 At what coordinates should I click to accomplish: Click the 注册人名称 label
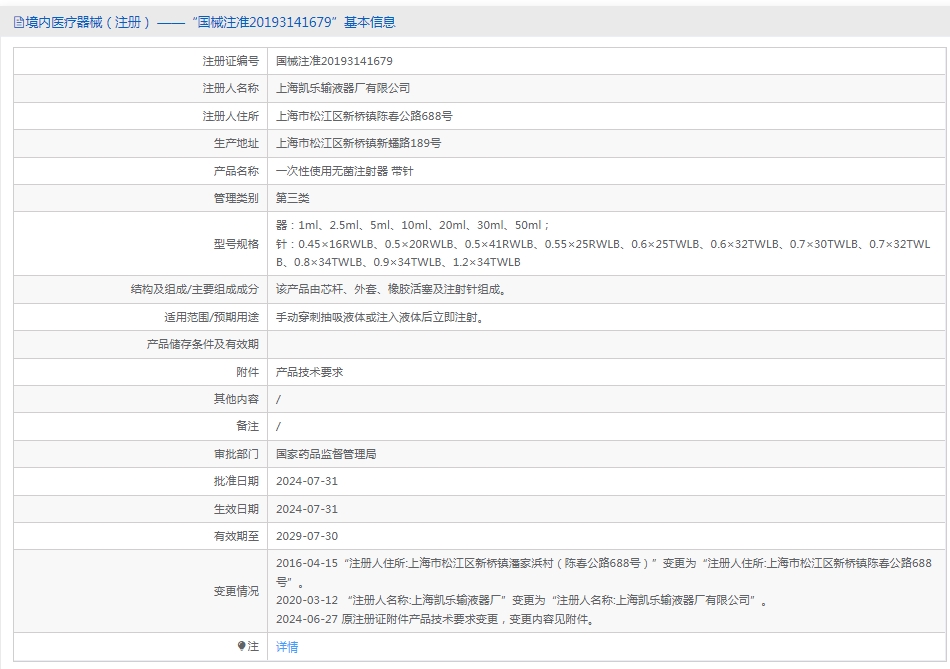[230, 88]
